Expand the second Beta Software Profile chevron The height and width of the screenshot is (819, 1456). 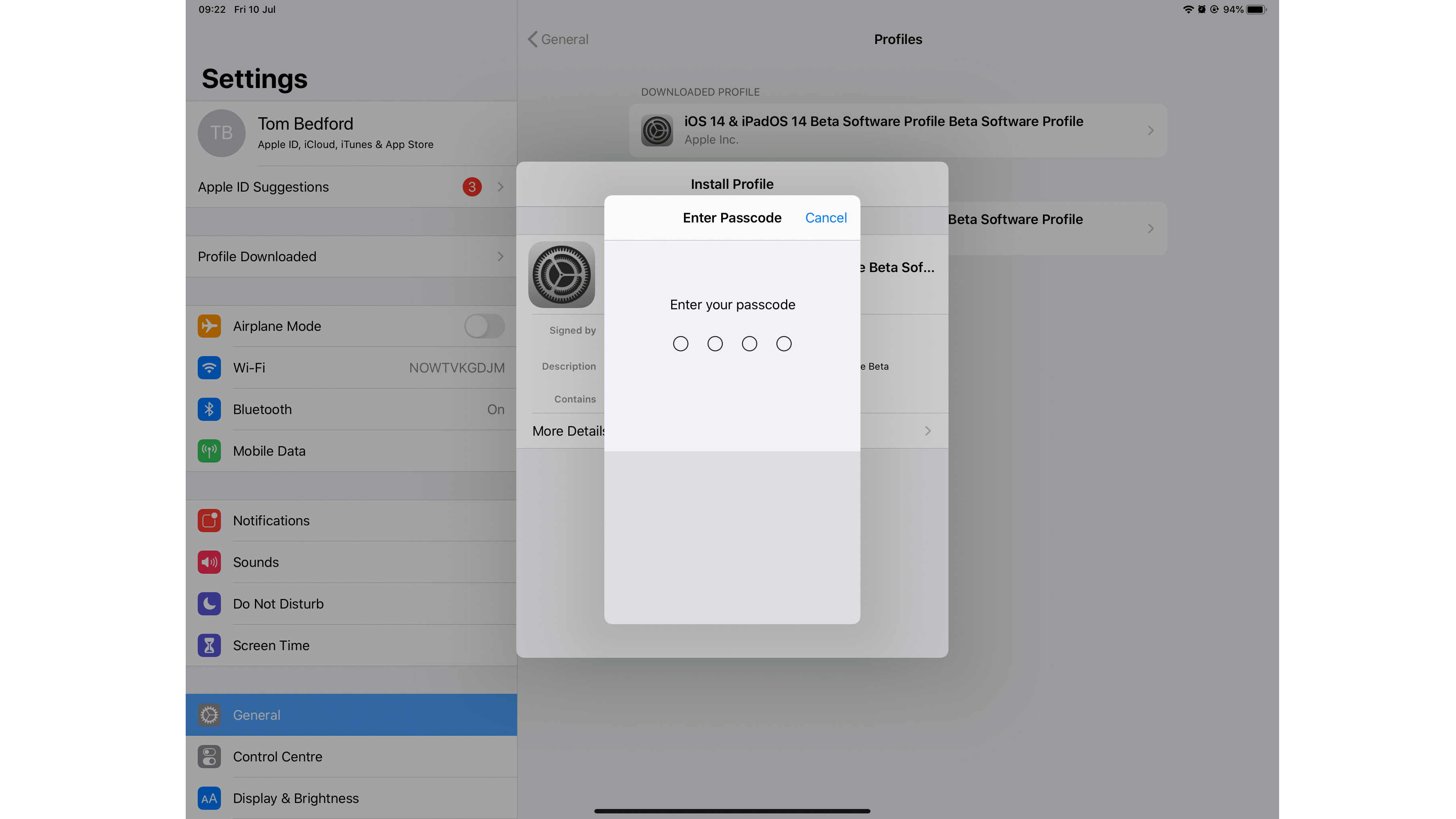click(1151, 228)
